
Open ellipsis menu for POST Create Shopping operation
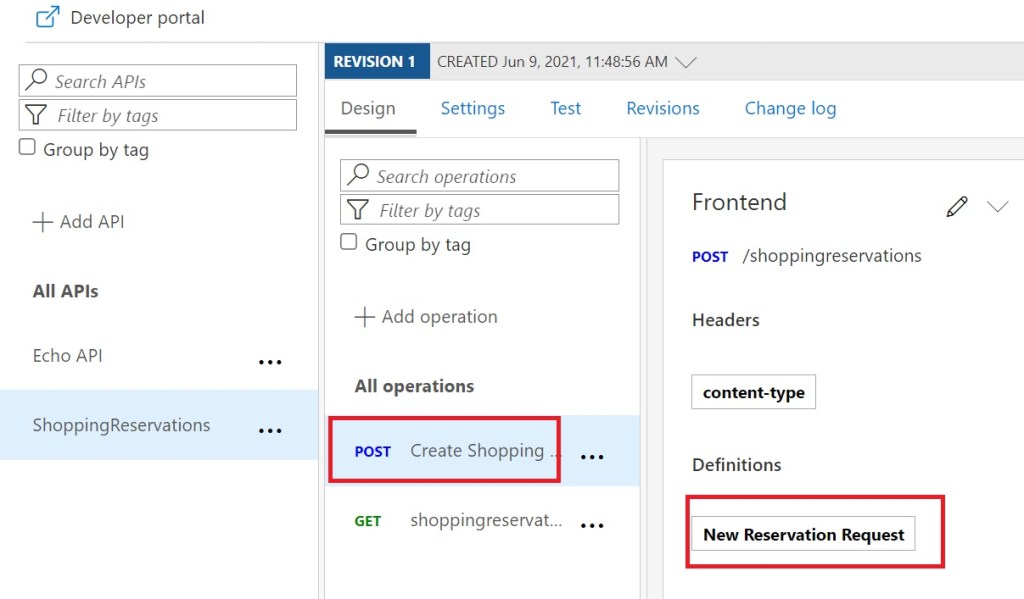[592, 457]
